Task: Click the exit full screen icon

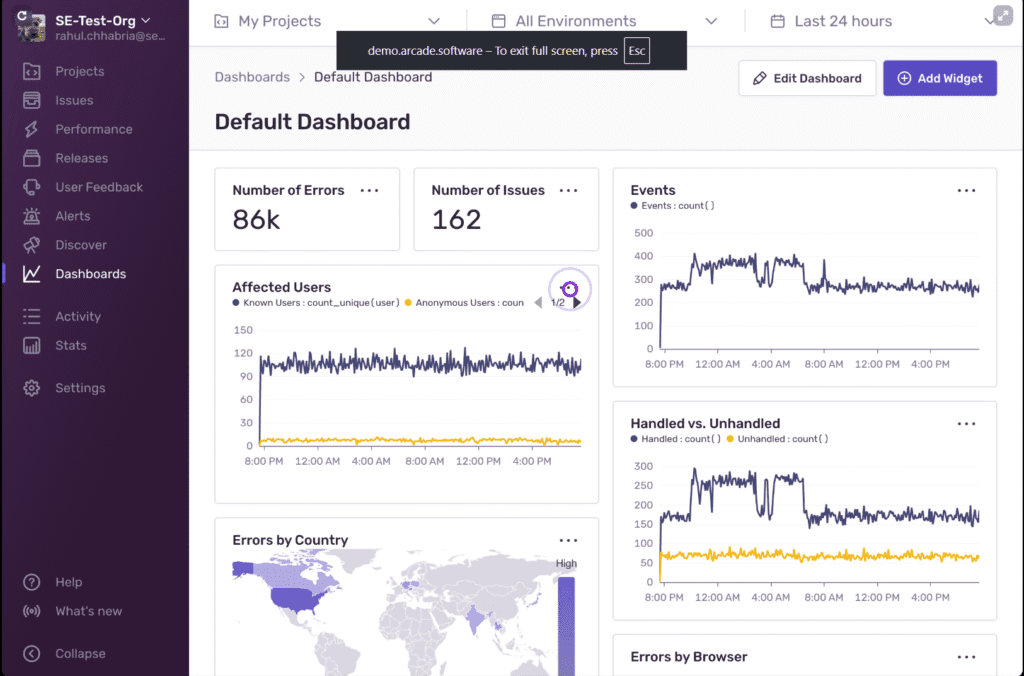Action: (1002, 16)
